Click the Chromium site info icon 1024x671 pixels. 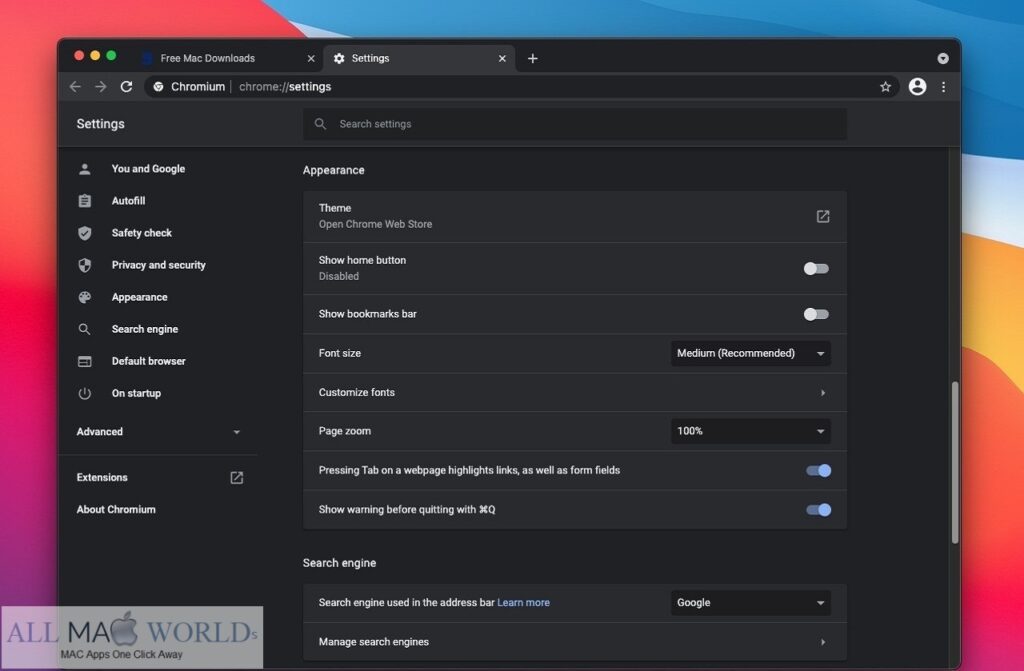(x=158, y=86)
